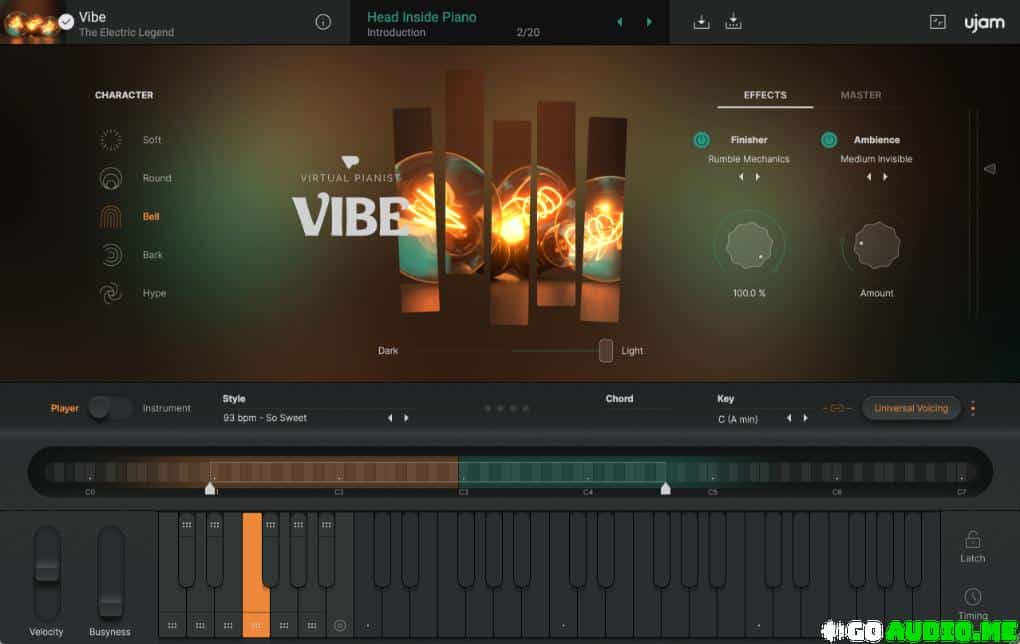The image size is (1020, 644).
Task: Click the Universal Voicing button
Action: [x=911, y=408]
